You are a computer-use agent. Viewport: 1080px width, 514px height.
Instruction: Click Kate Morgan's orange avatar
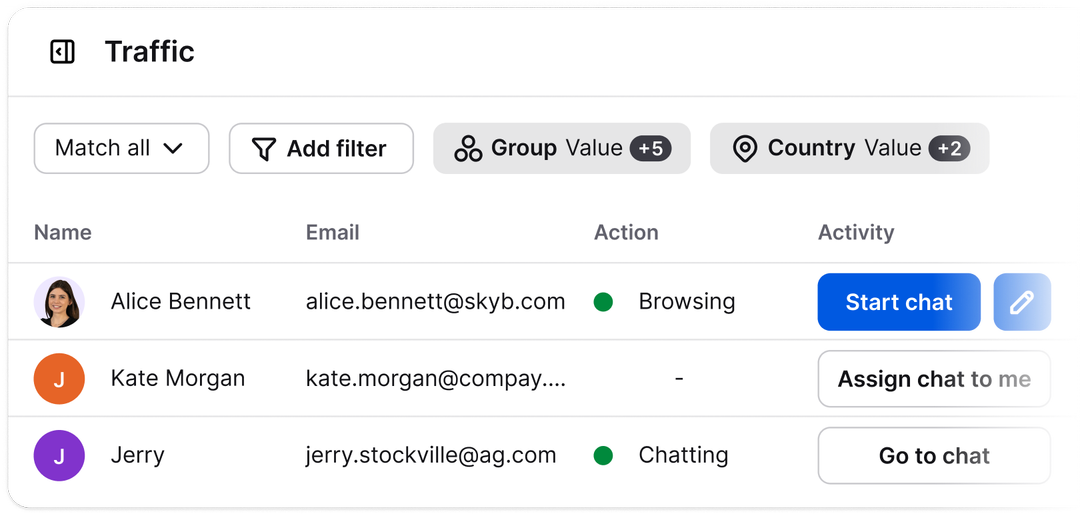(x=59, y=379)
